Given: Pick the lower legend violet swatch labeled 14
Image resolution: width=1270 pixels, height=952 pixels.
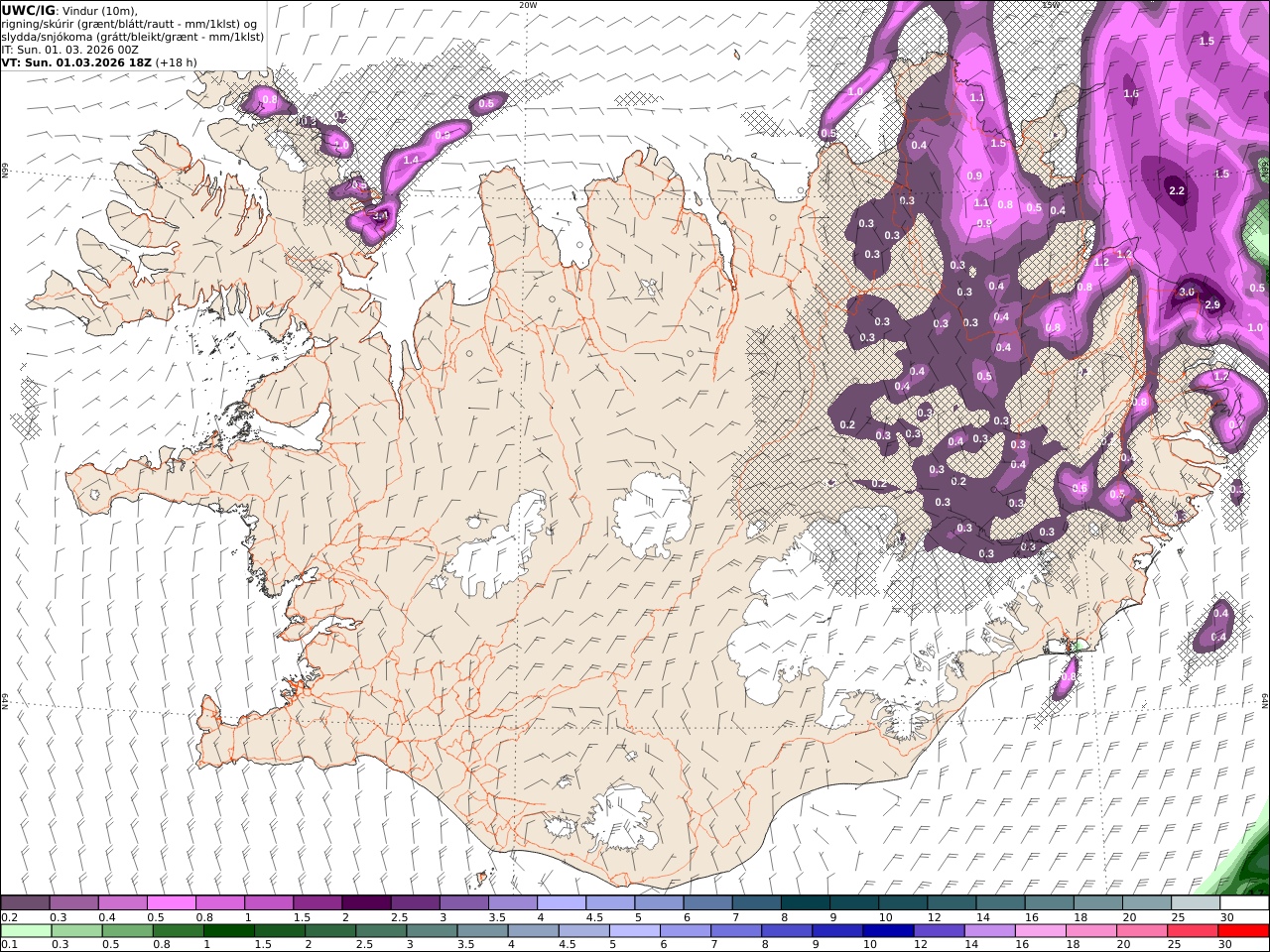Looking at the screenshot, I should click(x=990, y=930).
